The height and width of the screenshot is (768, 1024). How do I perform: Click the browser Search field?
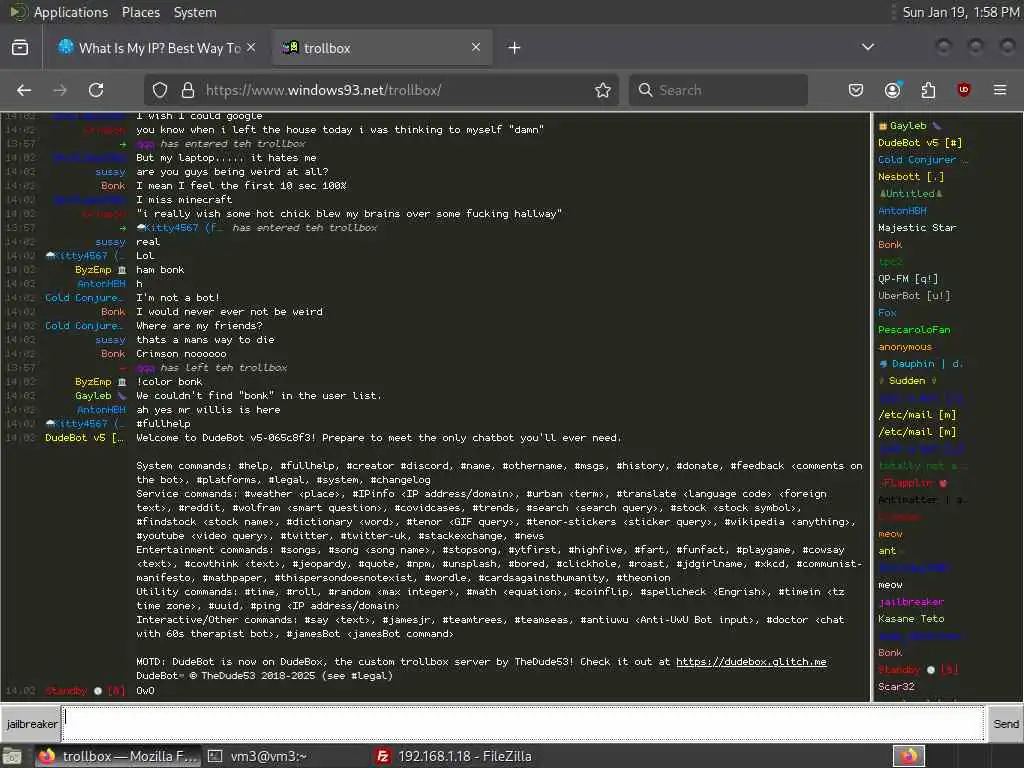tap(718, 90)
